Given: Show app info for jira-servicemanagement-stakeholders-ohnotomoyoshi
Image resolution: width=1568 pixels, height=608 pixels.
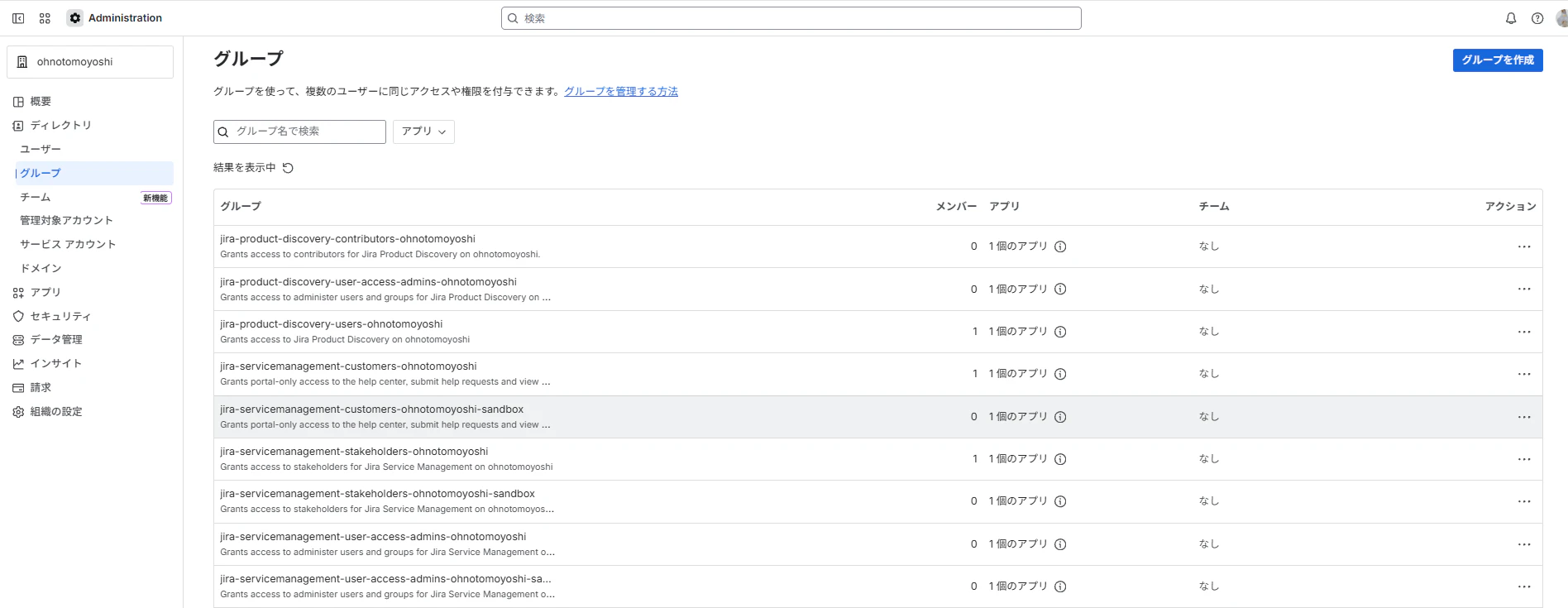Looking at the screenshot, I should coord(1060,459).
